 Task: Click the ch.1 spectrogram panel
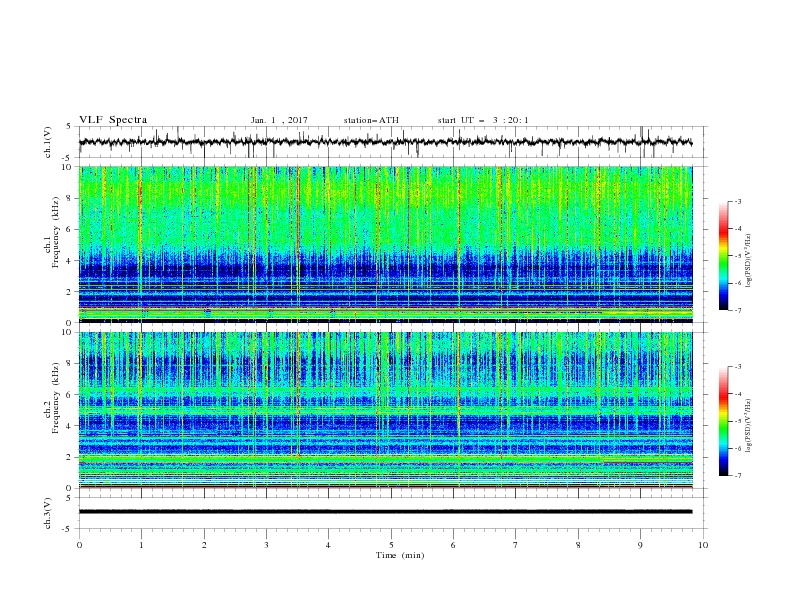(385, 244)
